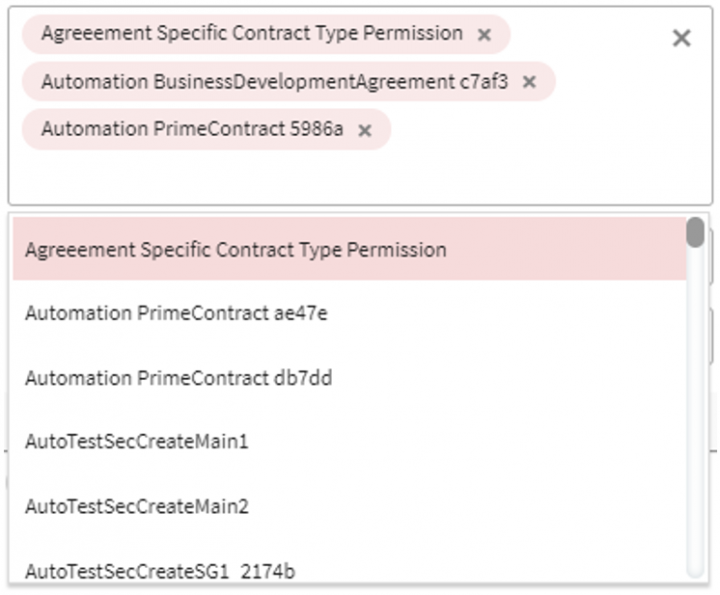This screenshot has height=595, width=720.
Task: Select highlighted Agreeement Specific Contract Type Permission option
Action: point(235,249)
